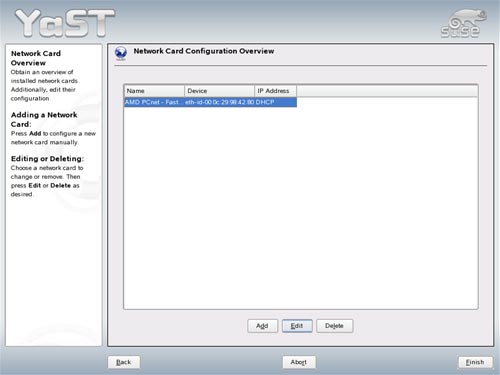Sort by the IP Address column header
Image resolution: width=500 pixels, height=375 pixels.
click(275, 91)
